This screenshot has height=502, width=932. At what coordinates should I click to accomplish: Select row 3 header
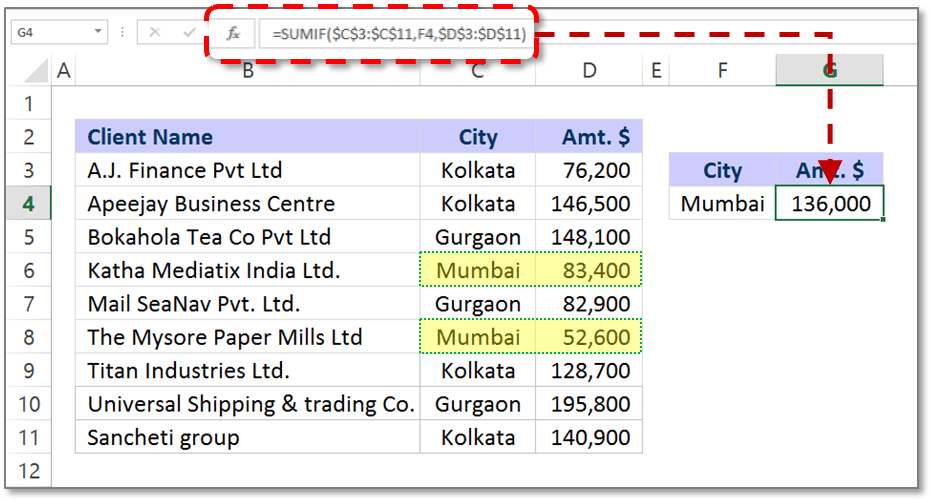29,171
